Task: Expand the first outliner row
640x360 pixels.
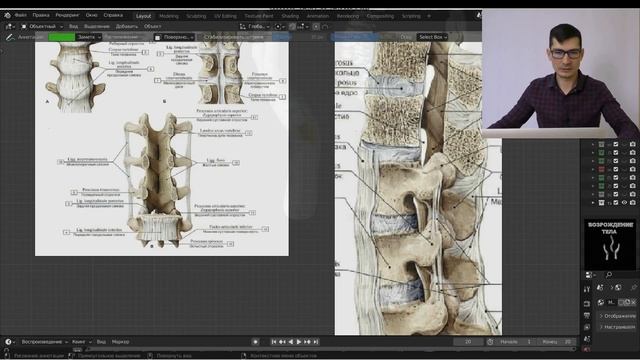Action: [593, 144]
